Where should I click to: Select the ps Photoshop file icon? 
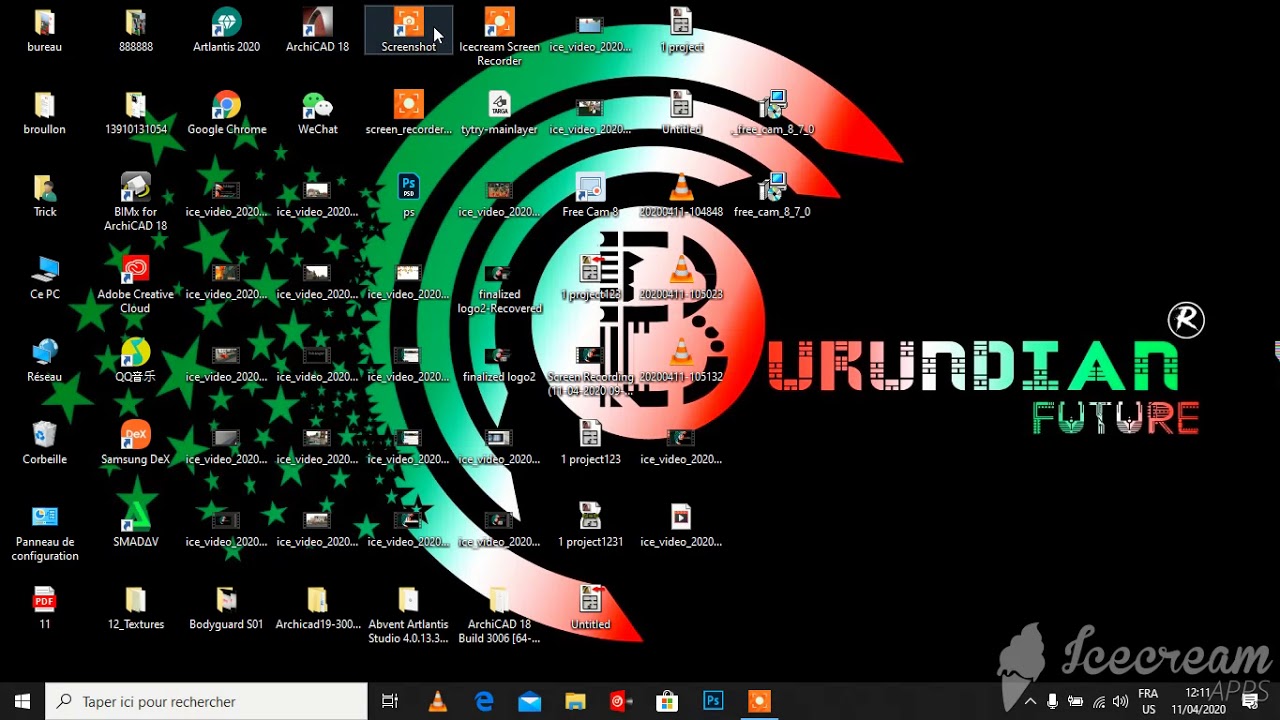[x=408, y=196]
